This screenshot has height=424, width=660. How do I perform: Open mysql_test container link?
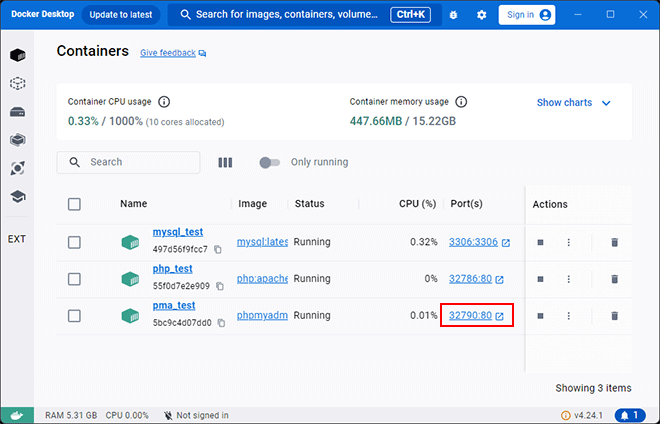pyautogui.click(x=178, y=232)
